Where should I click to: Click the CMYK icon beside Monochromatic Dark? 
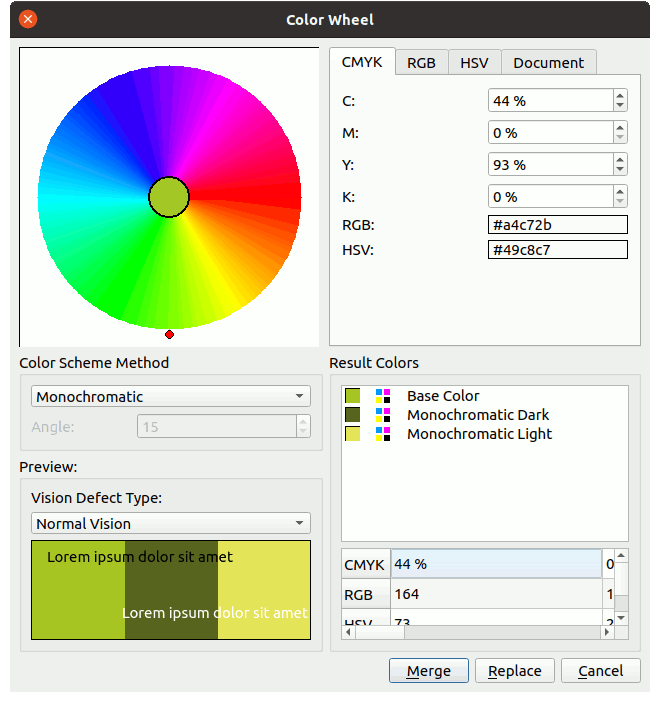382,415
